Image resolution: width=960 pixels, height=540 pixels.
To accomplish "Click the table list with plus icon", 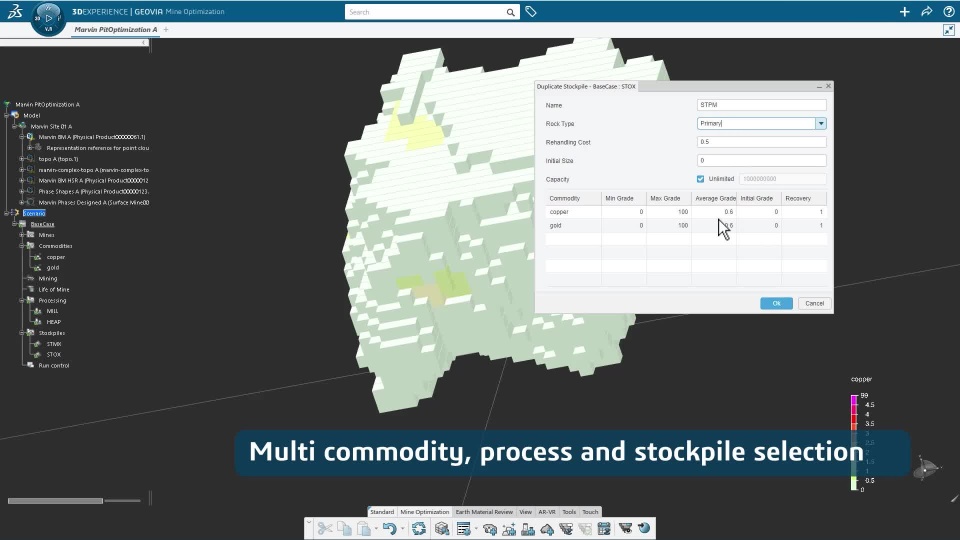I will coord(463,528).
